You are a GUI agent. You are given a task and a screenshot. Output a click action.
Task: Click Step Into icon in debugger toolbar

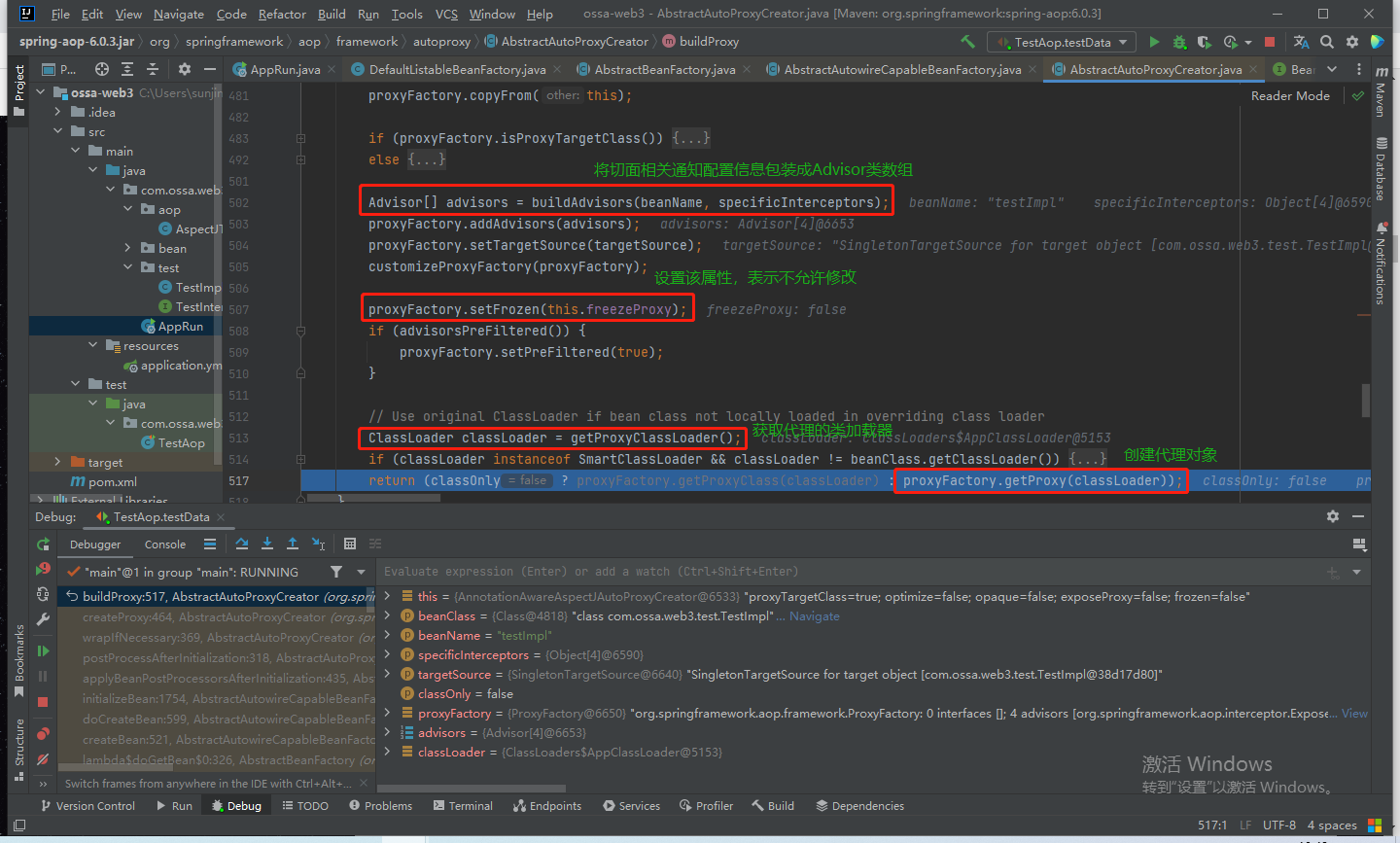click(267, 544)
